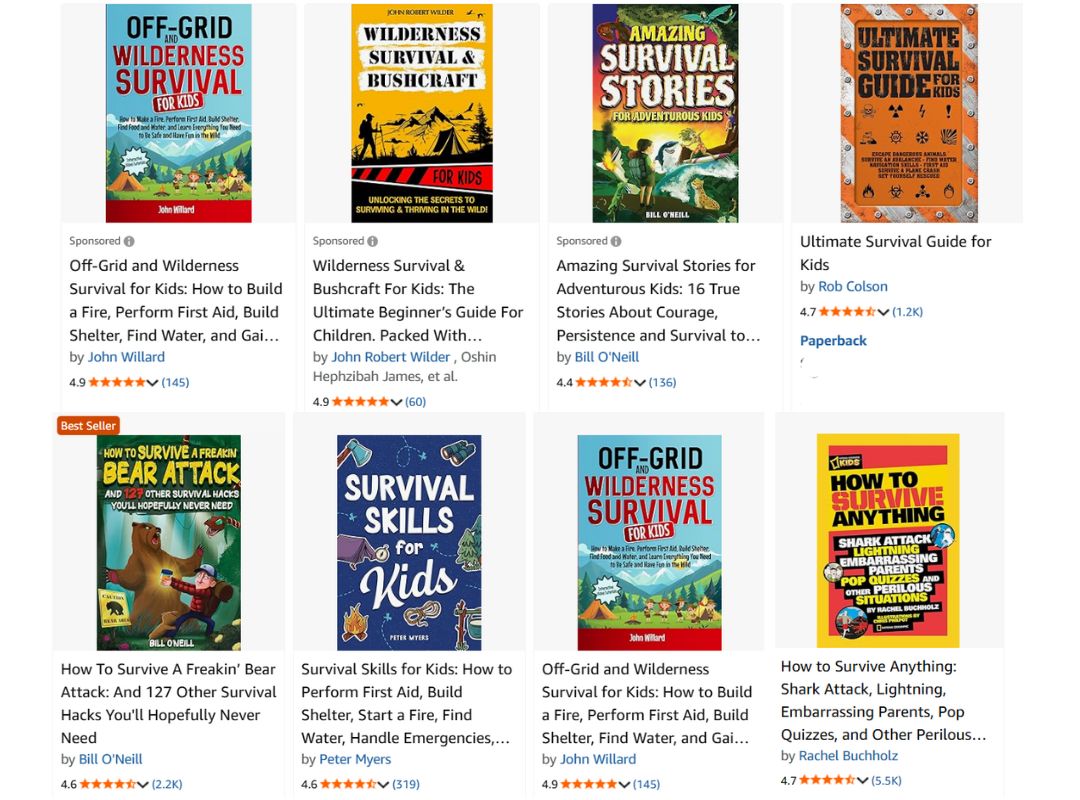The height and width of the screenshot is (800, 1080).
Task: Open rating dropdown arrow beside (1.2K) reviews
Action: (x=884, y=312)
